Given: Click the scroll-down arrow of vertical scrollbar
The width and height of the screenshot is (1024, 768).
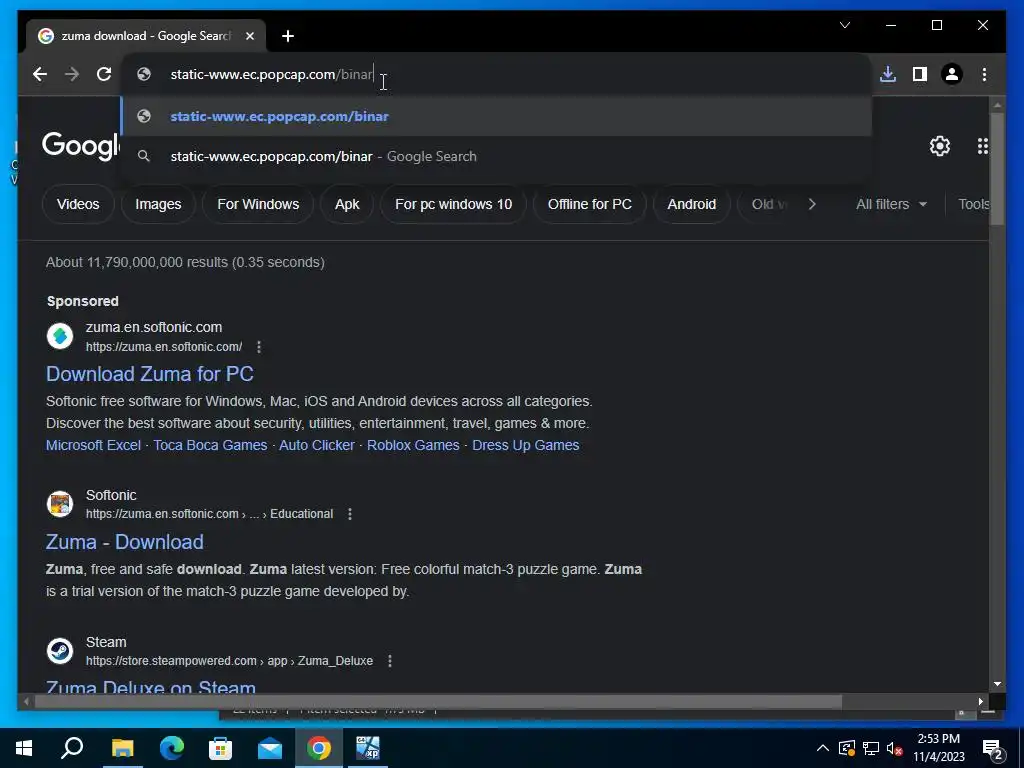Looking at the screenshot, I should (x=997, y=684).
